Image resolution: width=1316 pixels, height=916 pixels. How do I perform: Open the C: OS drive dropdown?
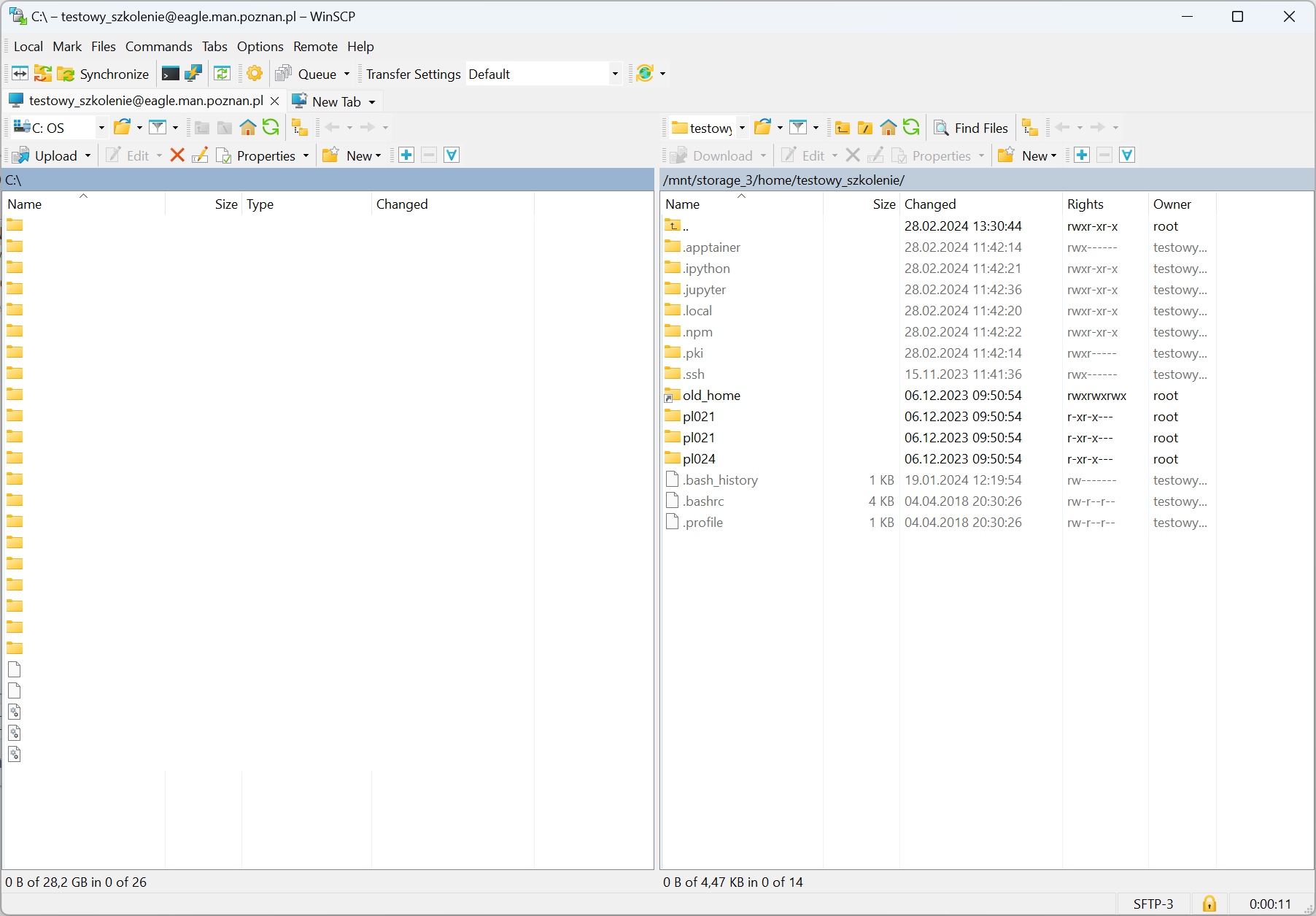[101, 128]
